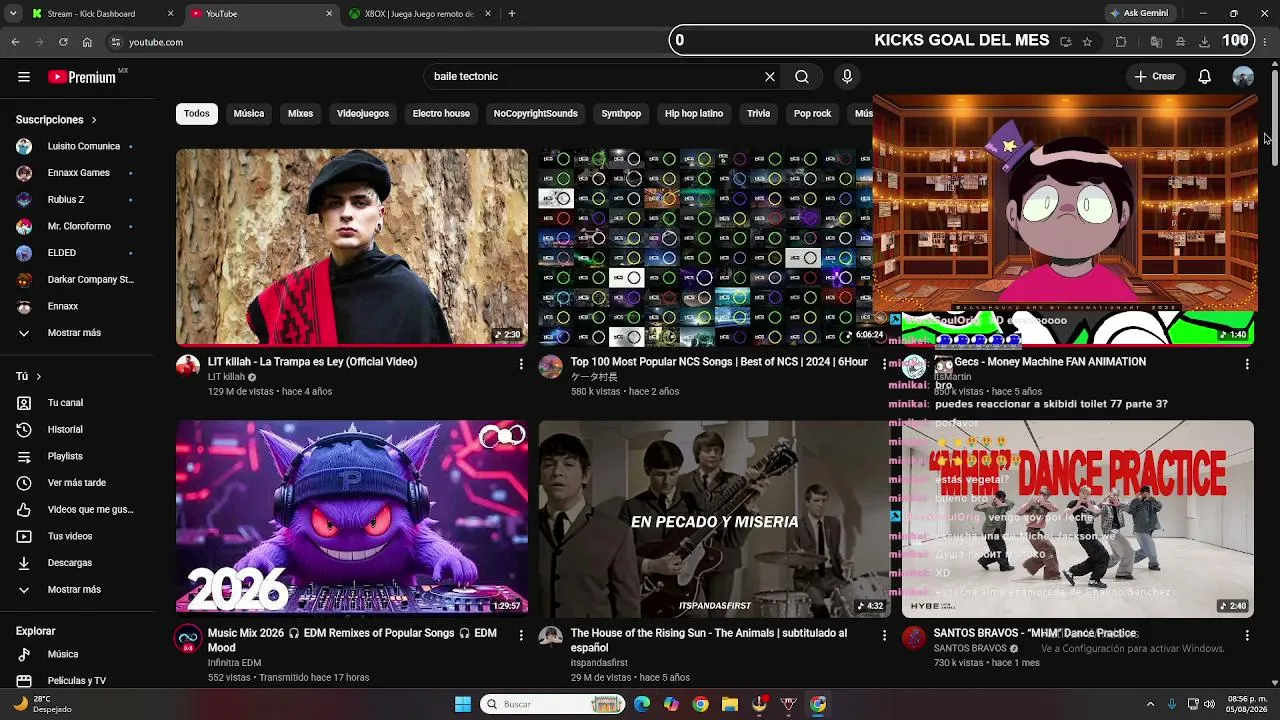Open the browser home page button
The height and width of the screenshot is (720, 1280).
click(x=87, y=42)
